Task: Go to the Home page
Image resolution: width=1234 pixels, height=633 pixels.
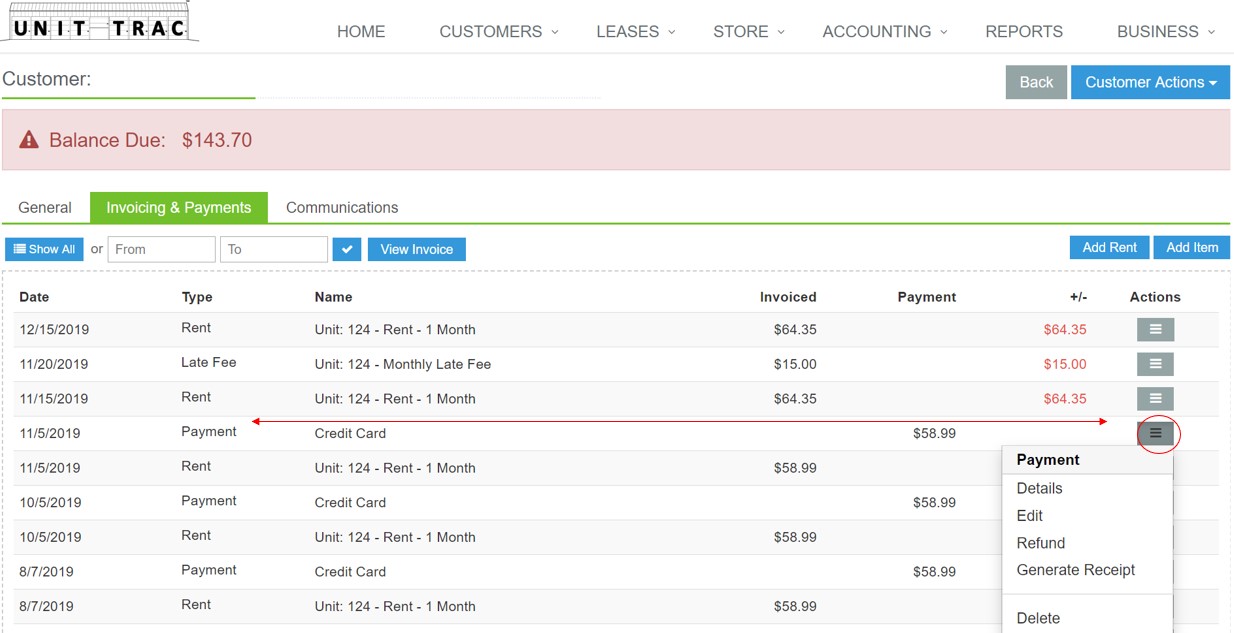Action: click(x=361, y=32)
